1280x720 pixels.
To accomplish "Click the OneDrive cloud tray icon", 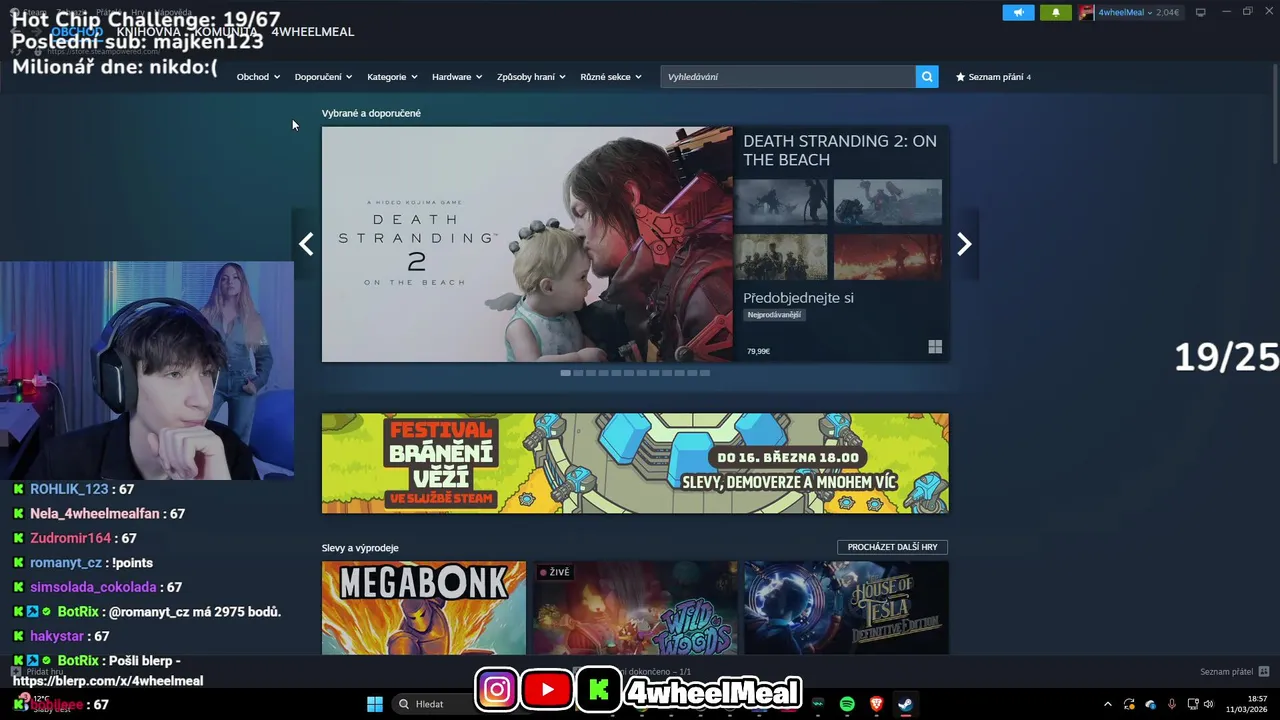I will 1151,704.
